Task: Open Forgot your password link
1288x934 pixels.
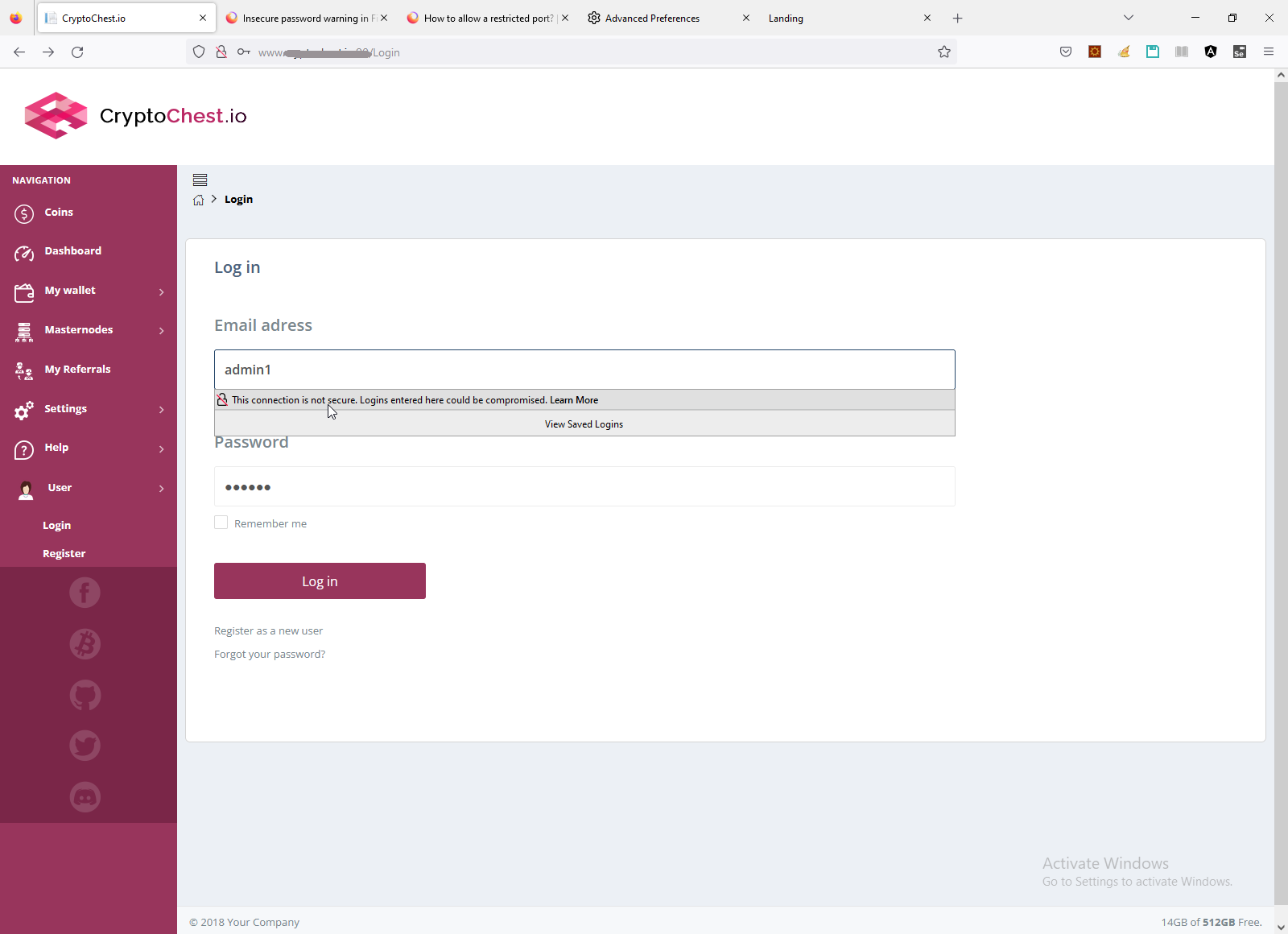Action: coord(270,655)
